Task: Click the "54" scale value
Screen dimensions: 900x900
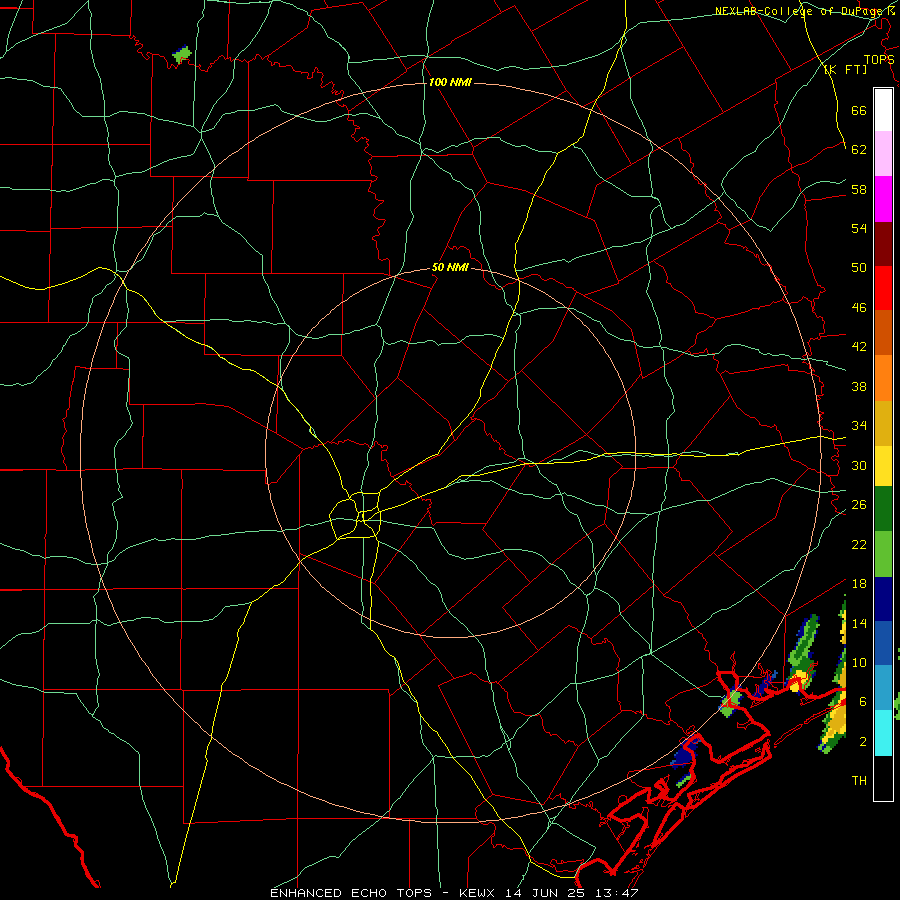Action: pos(859,228)
